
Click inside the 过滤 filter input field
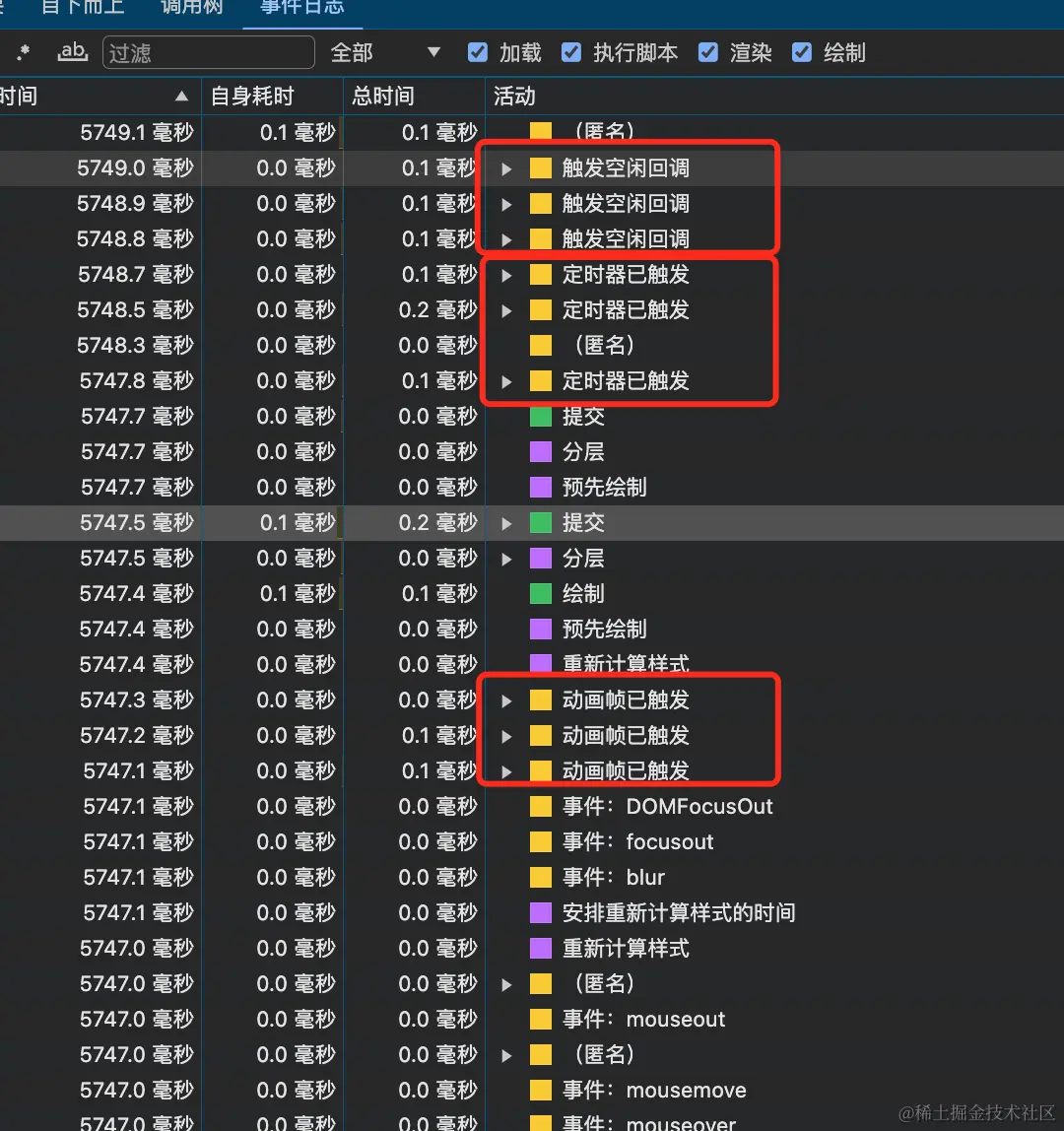click(x=207, y=53)
